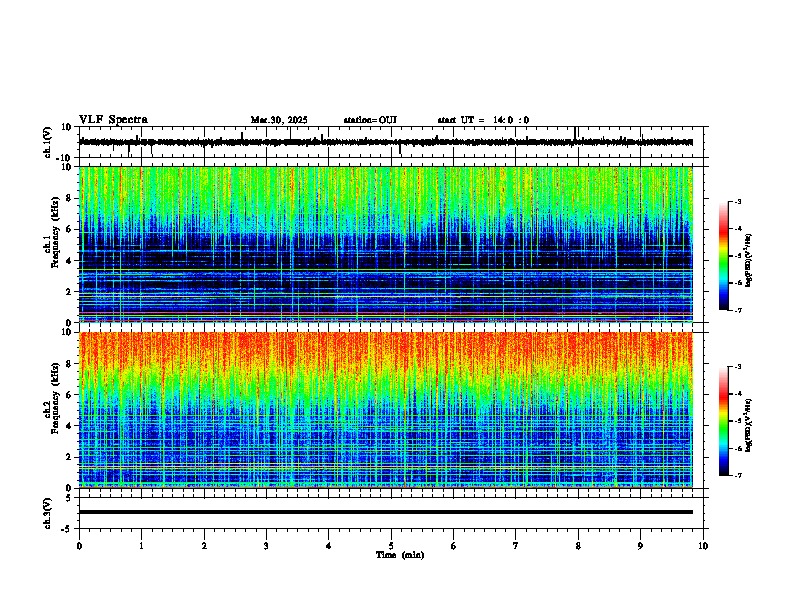Click the "-10" tick on ch.1(V) axis
The image size is (792, 612).
coord(65,158)
